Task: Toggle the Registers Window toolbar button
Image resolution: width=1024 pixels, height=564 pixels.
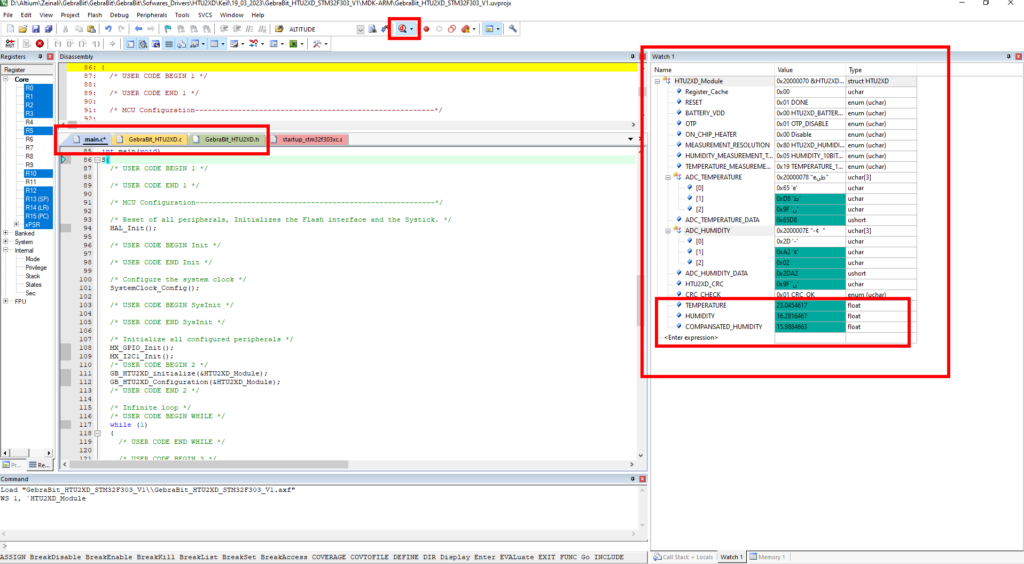Action: point(168,44)
